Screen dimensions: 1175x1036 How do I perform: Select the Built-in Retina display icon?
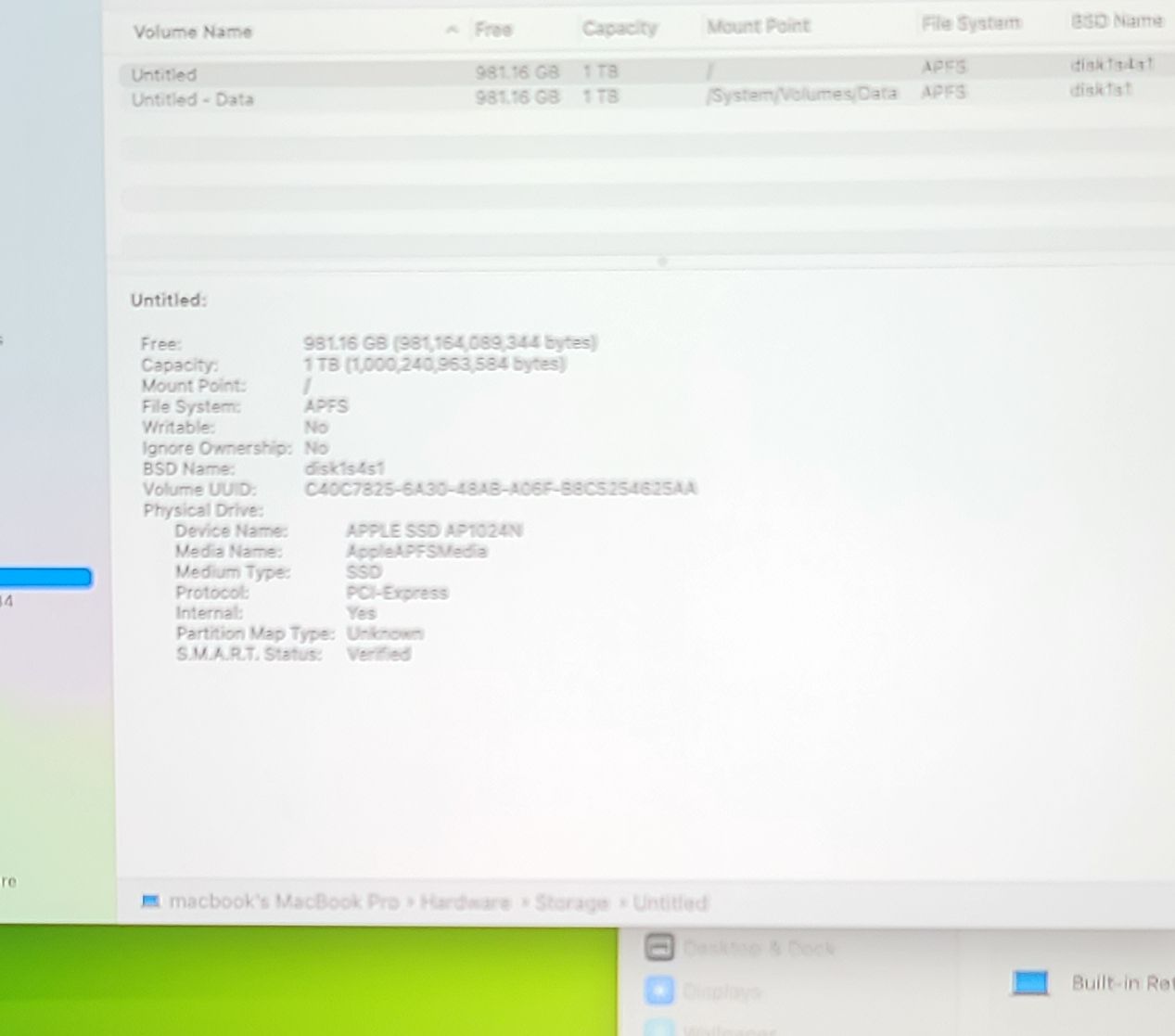click(1029, 983)
